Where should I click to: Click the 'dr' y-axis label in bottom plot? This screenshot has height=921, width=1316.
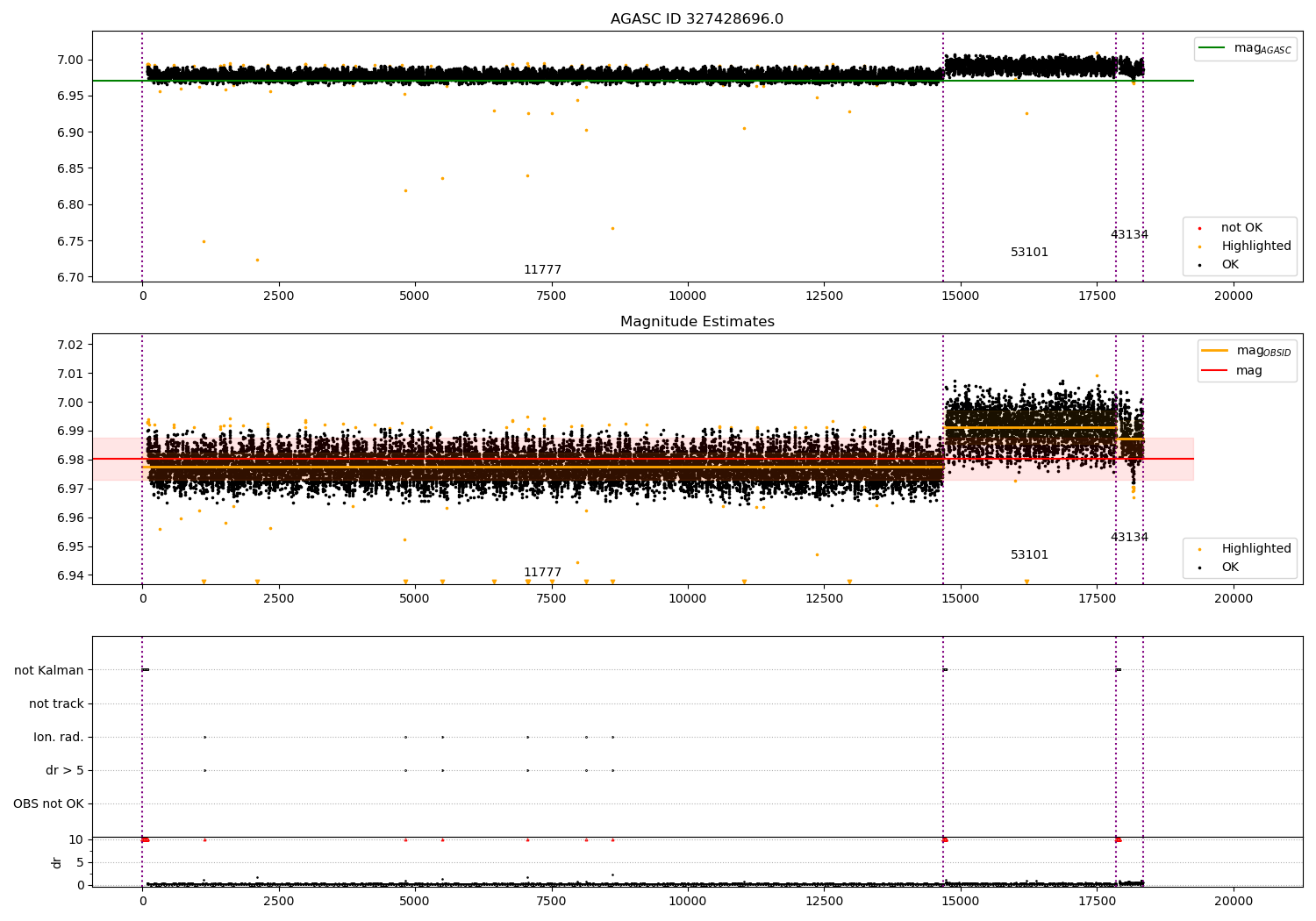tap(57, 862)
